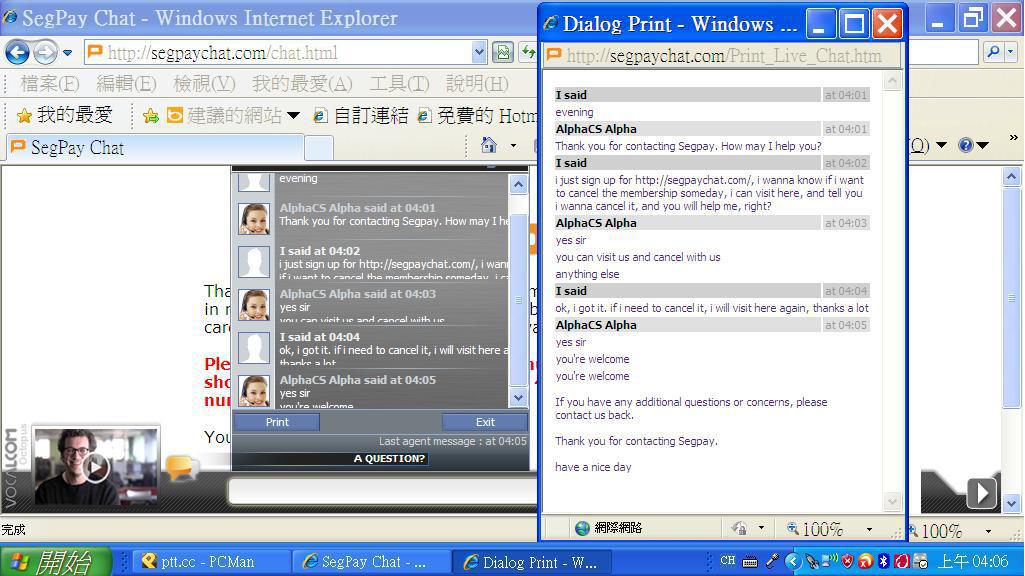Click the Help question-mark icon in command bar

(966, 145)
